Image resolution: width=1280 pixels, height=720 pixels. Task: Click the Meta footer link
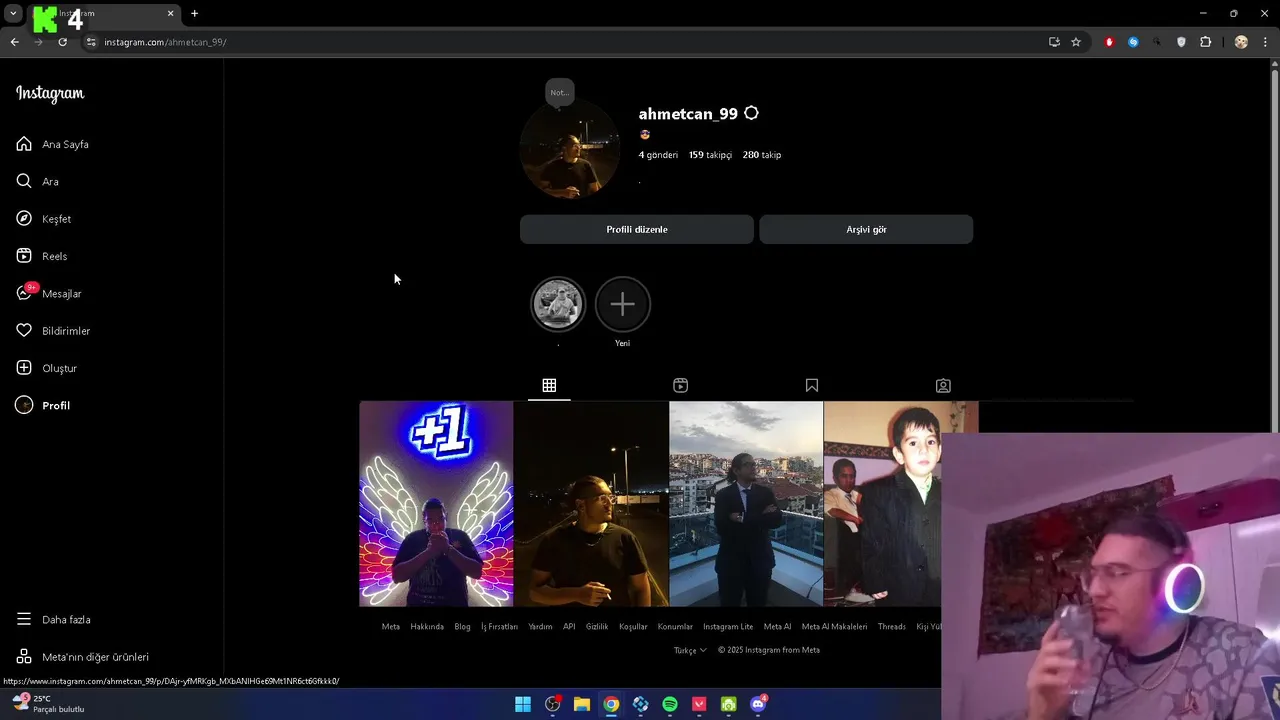tap(390, 627)
